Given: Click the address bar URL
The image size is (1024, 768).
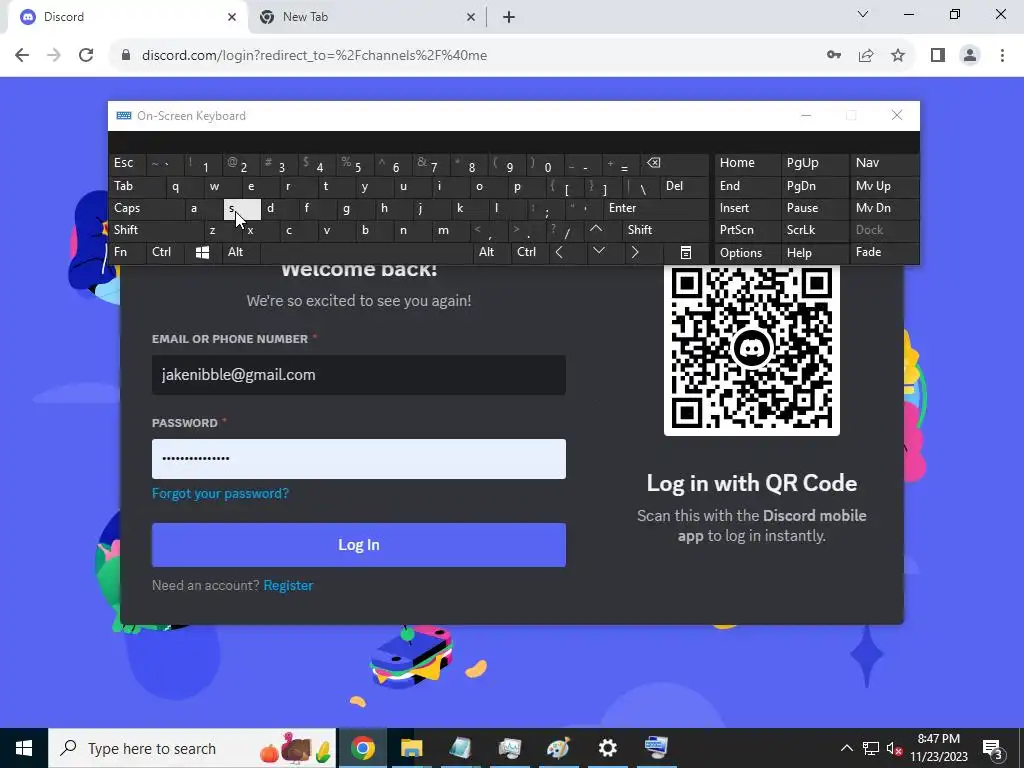Looking at the screenshot, I should tap(314, 56).
